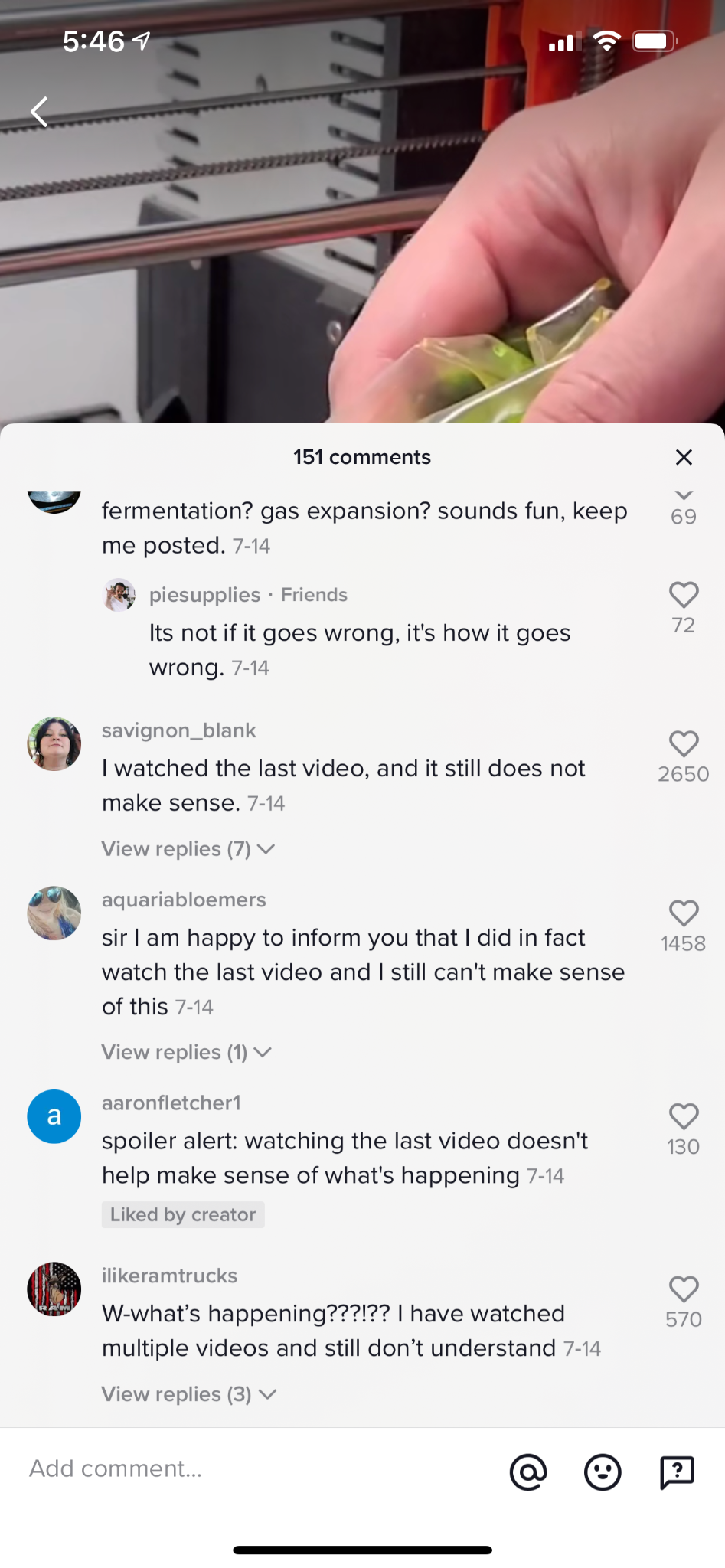Tap the back arrow over the video
This screenshot has width=725, height=1568.
[40, 112]
